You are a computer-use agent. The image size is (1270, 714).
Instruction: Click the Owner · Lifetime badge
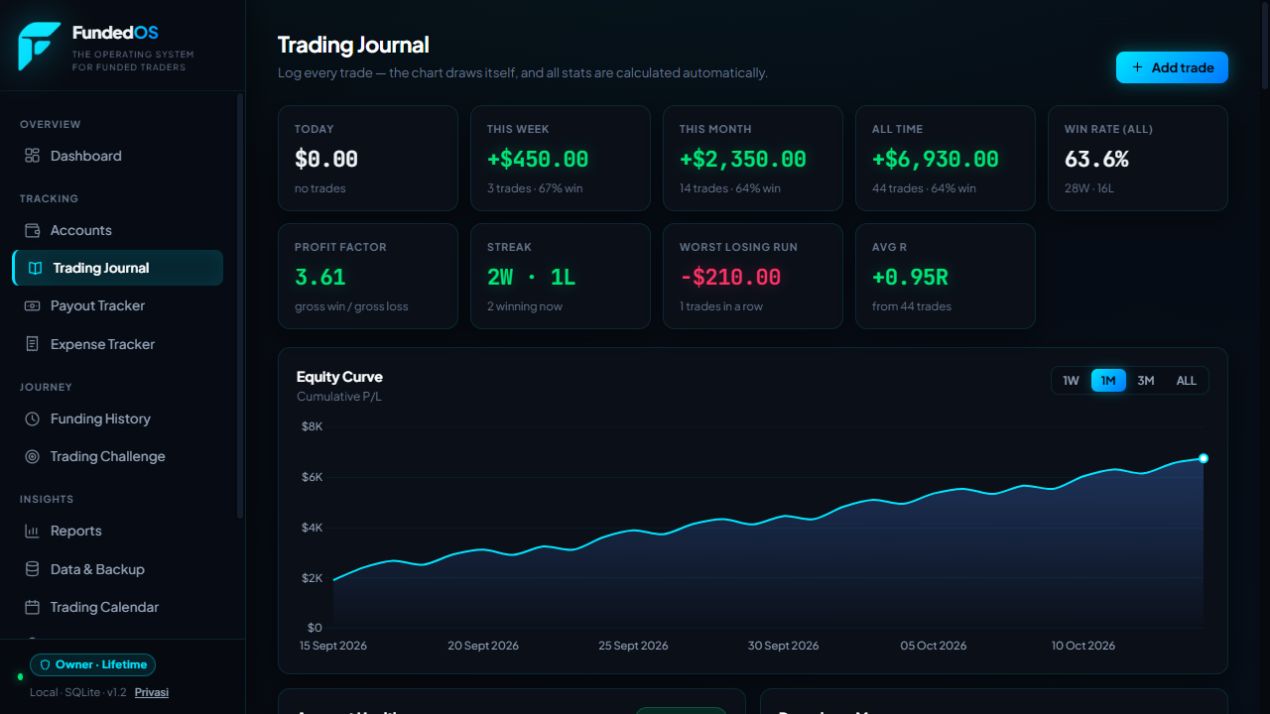coord(93,665)
